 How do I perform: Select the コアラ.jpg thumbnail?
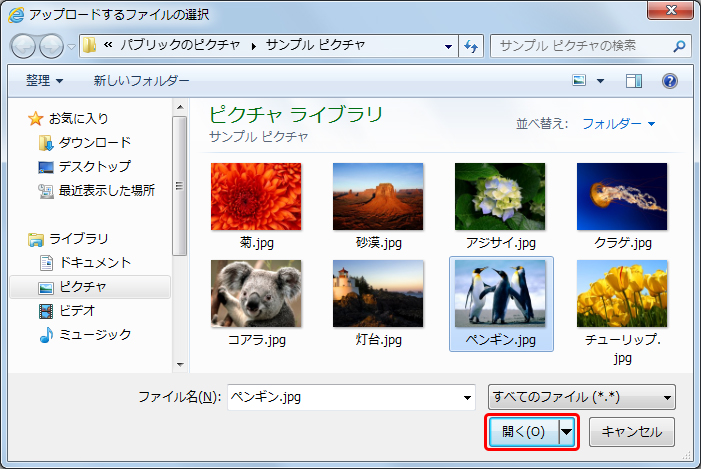[256, 295]
